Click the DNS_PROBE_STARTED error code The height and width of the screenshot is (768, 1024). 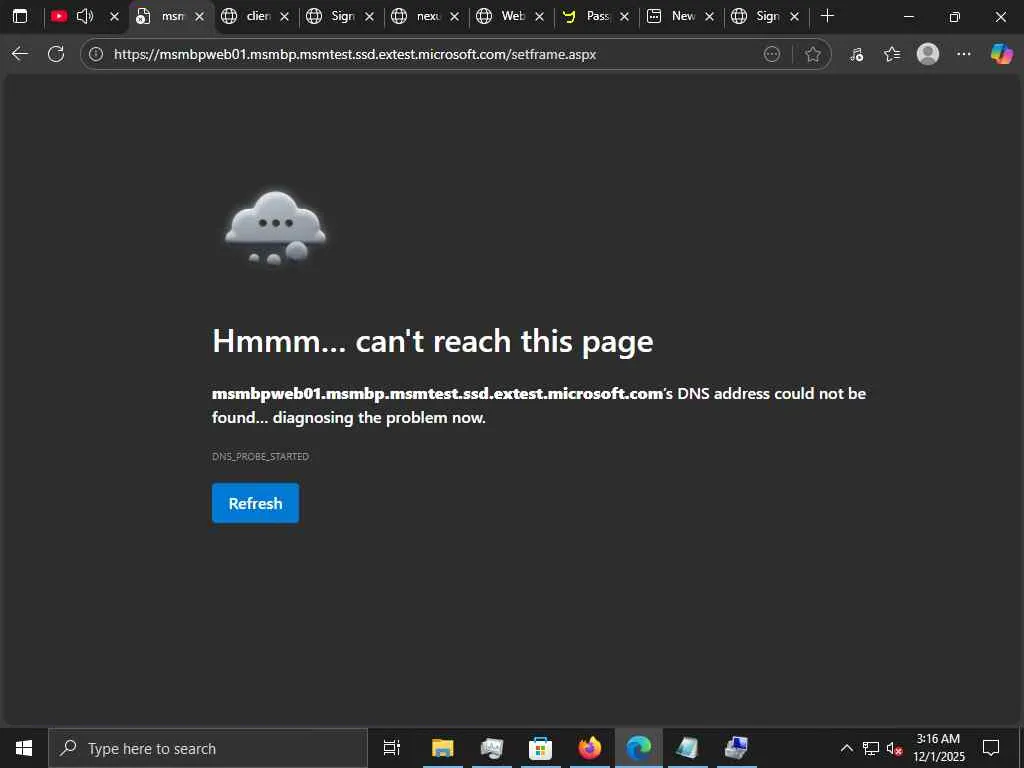[261, 456]
